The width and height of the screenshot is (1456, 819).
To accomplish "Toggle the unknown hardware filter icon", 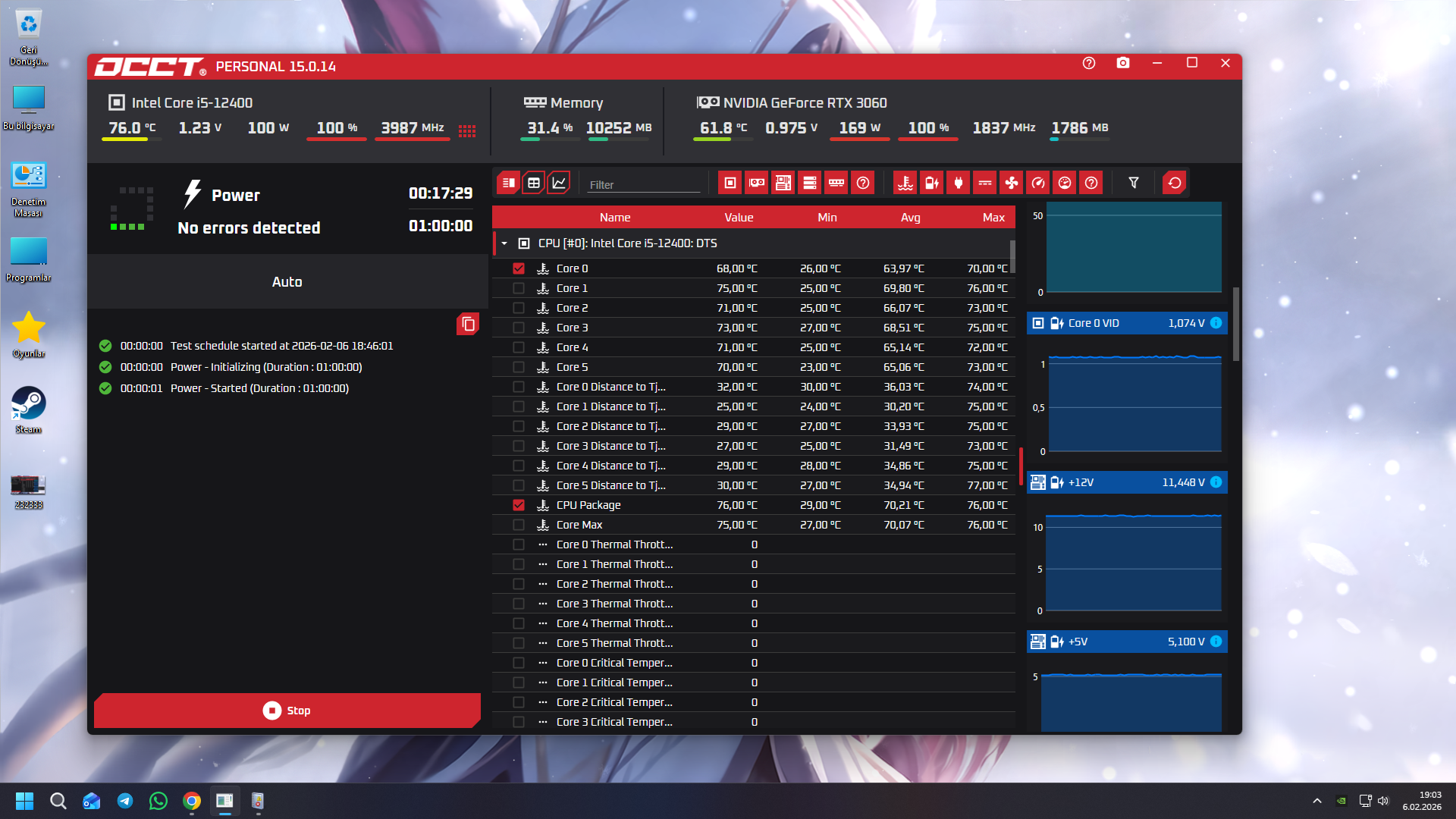I will coord(863,183).
